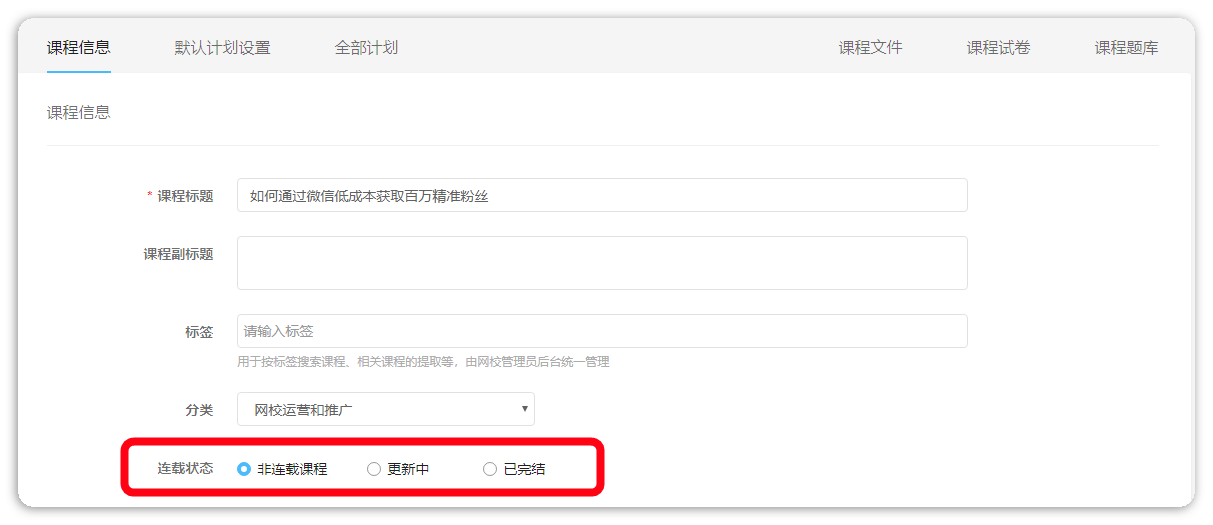Click the tag help text below 标签 field
This screenshot has height=525, width=1213.
(423, 362)
